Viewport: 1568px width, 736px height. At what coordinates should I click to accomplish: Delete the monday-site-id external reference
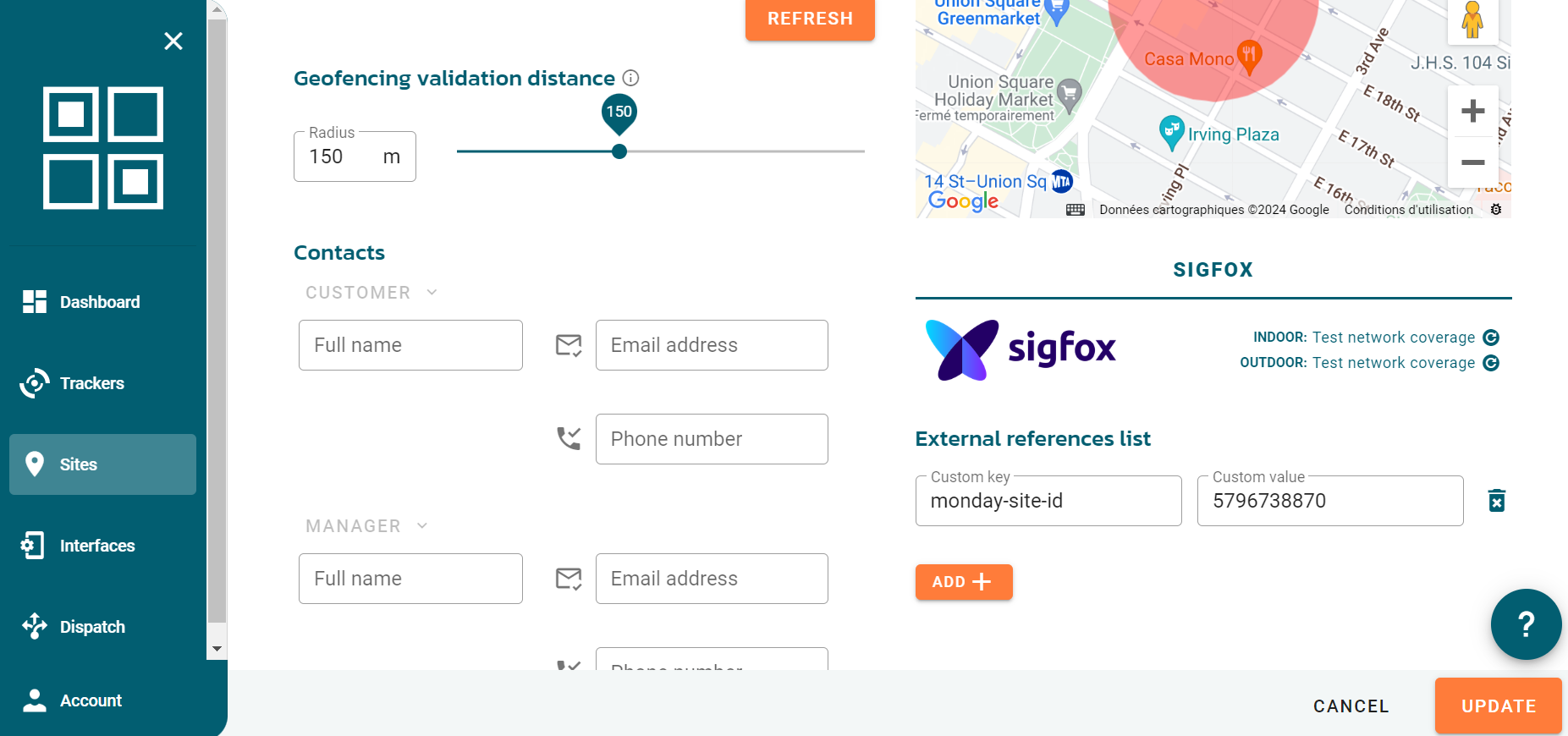tap(1496, 501)
